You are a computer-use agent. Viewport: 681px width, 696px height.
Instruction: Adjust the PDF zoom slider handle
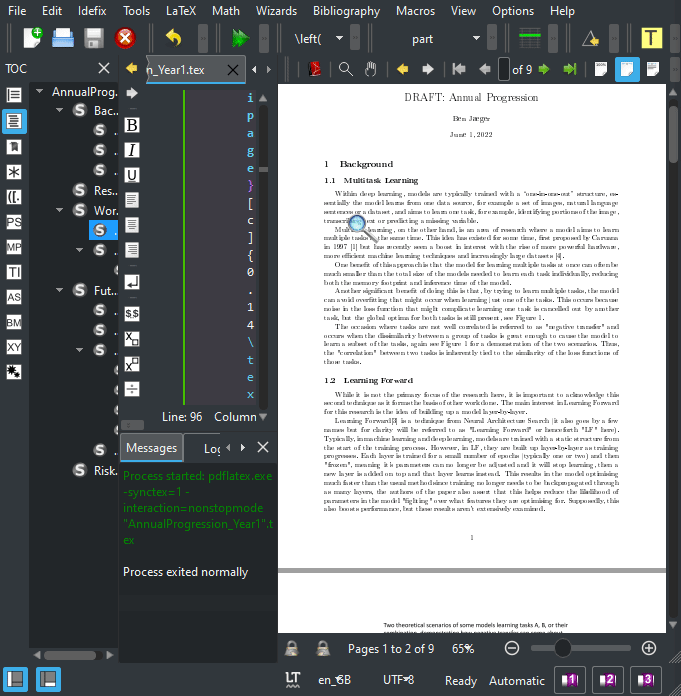click(x=562, y=649)
